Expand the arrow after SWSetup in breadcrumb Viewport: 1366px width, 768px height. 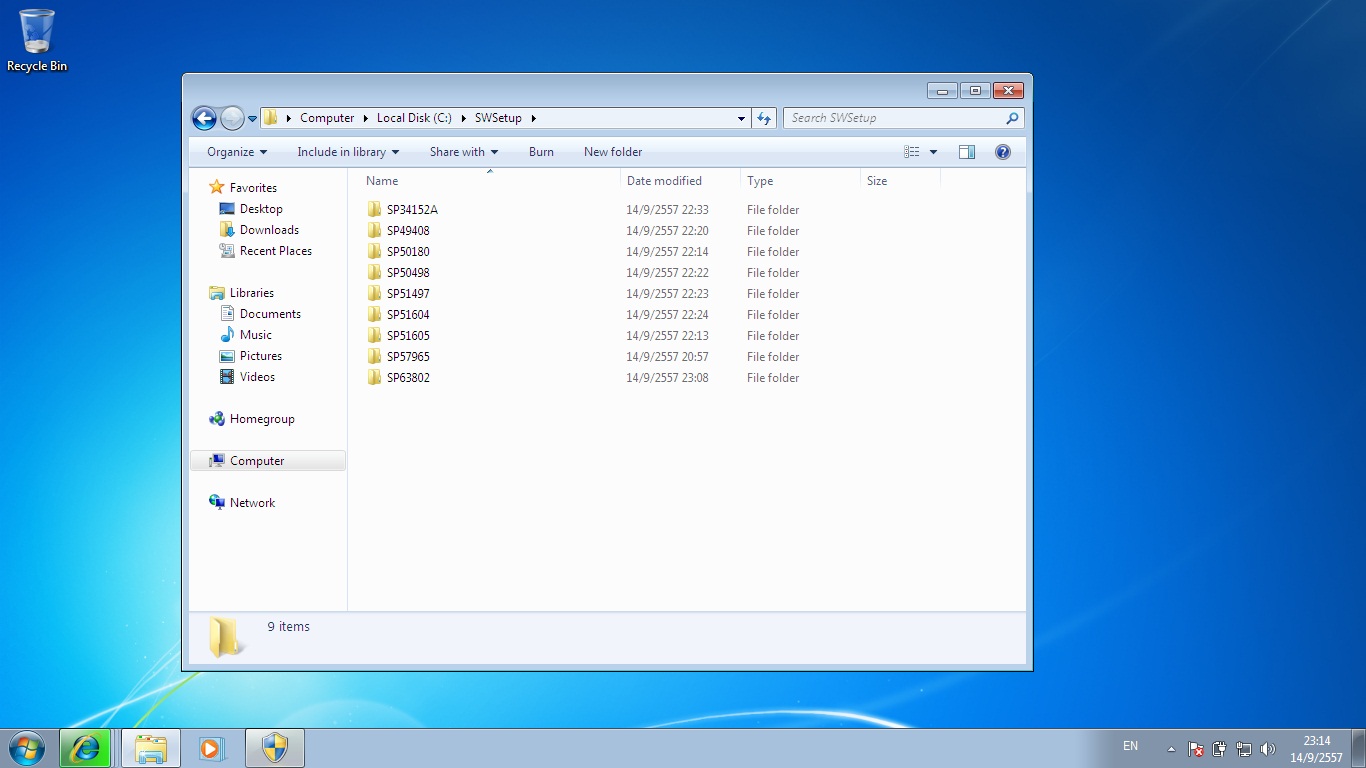point(534,118)
